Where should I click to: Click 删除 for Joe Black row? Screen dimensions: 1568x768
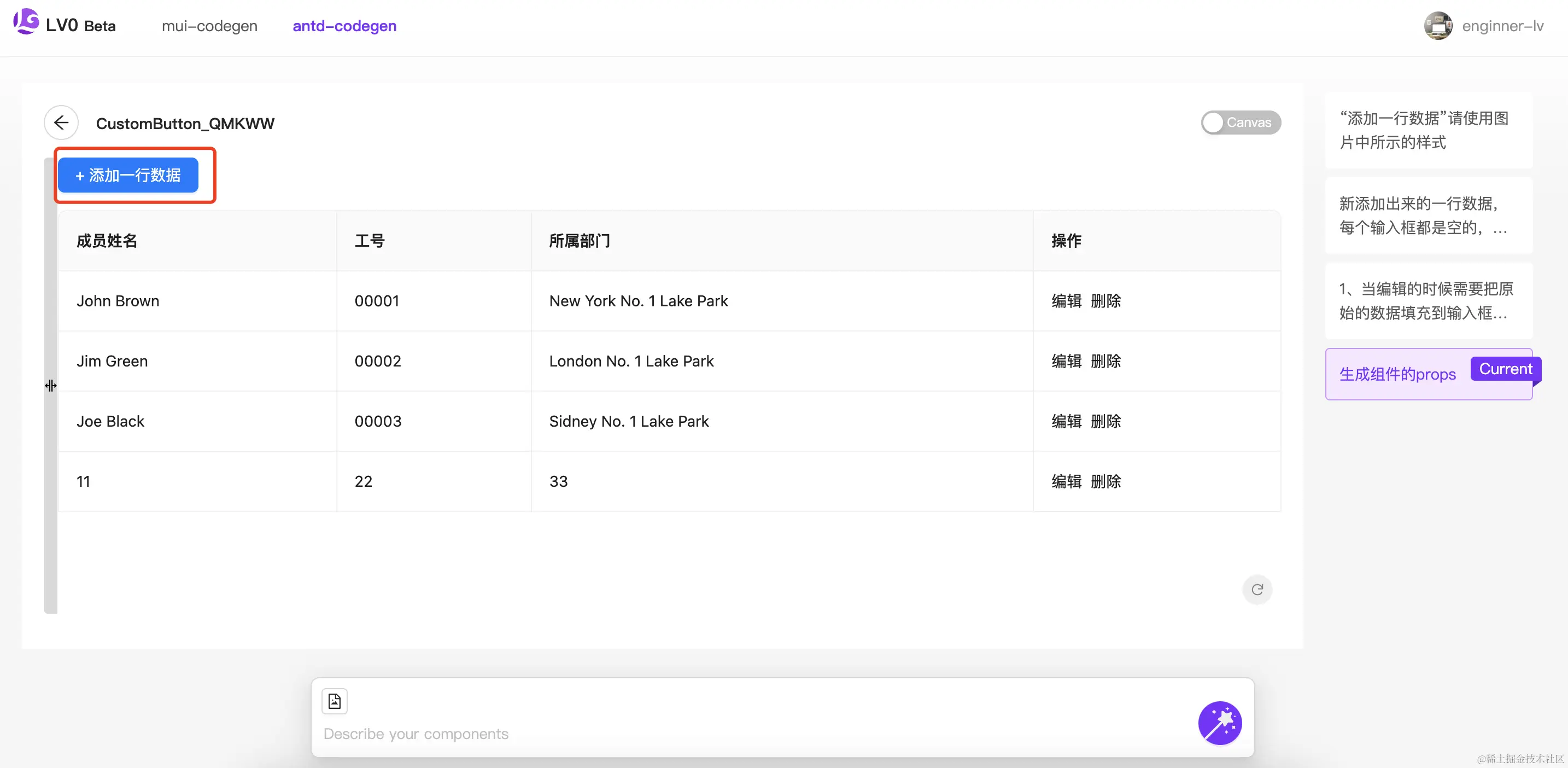(x=1105, y=421)
